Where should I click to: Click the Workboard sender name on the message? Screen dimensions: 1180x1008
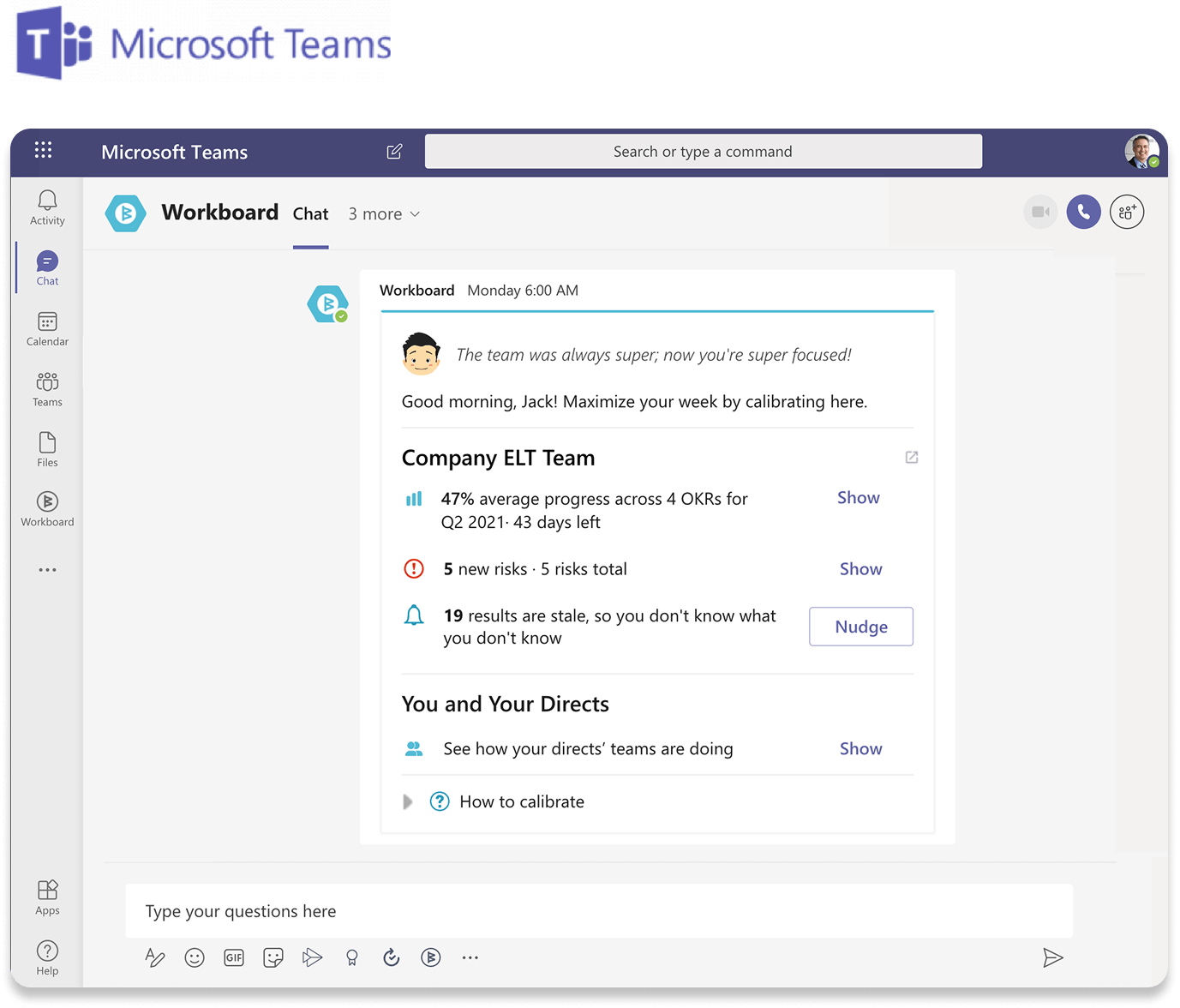[x=417, y=291]
